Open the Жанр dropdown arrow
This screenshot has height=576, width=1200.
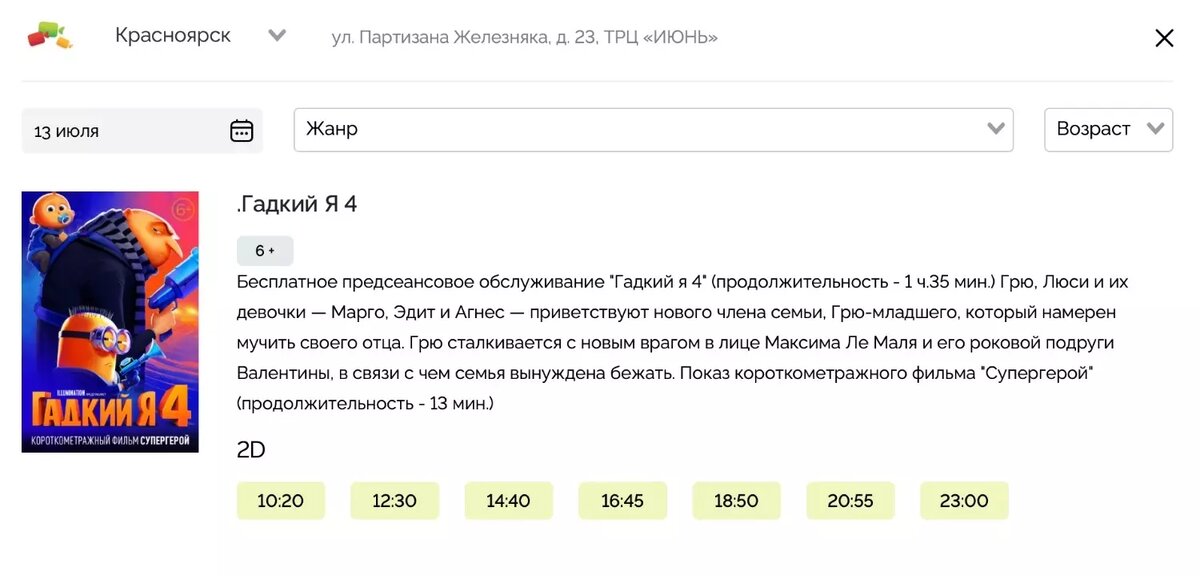pos(994,129)
